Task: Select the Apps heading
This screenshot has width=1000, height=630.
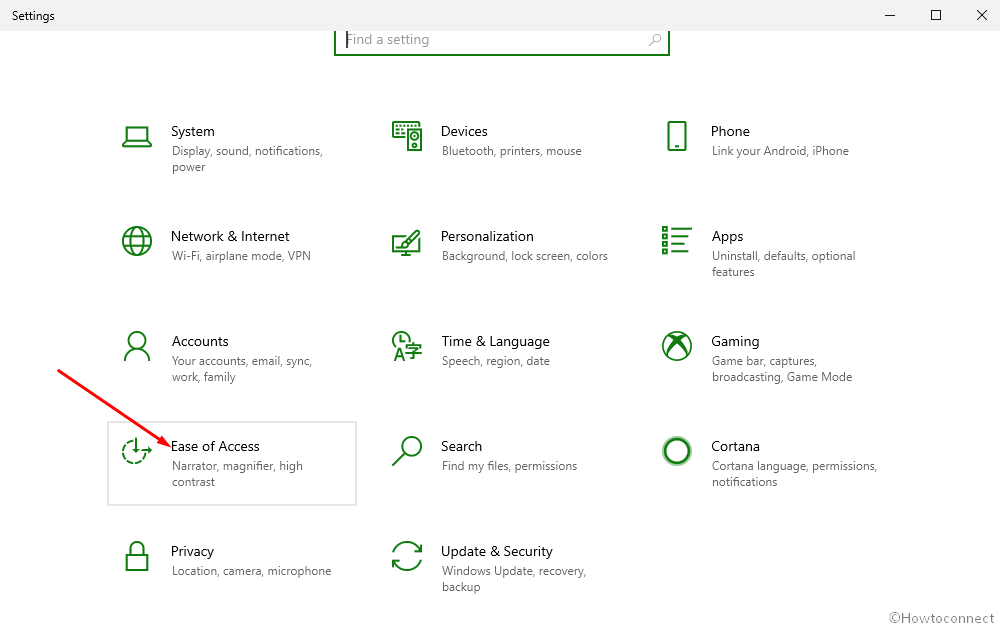Action: pos(728,237)
